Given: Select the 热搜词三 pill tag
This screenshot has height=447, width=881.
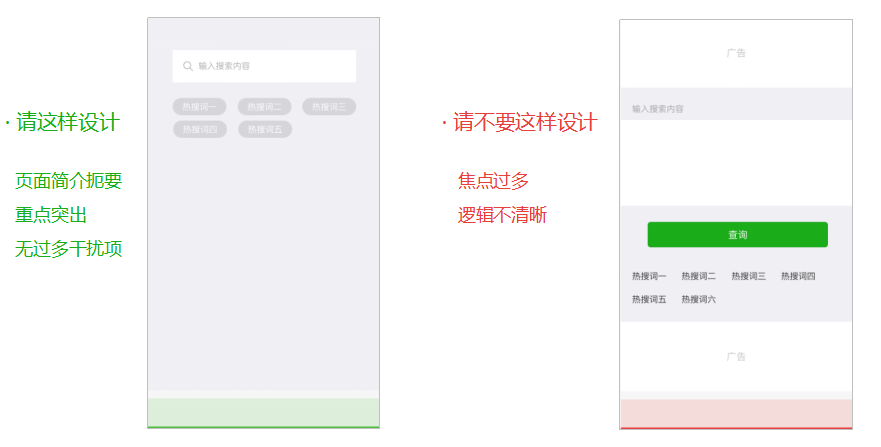Looking at the screenshot, I should tap(329, 107).
